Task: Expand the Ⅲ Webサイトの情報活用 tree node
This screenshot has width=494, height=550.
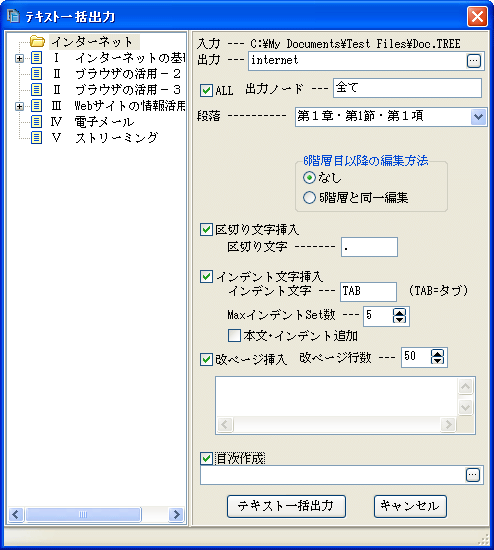Action: tap(20, 106)
